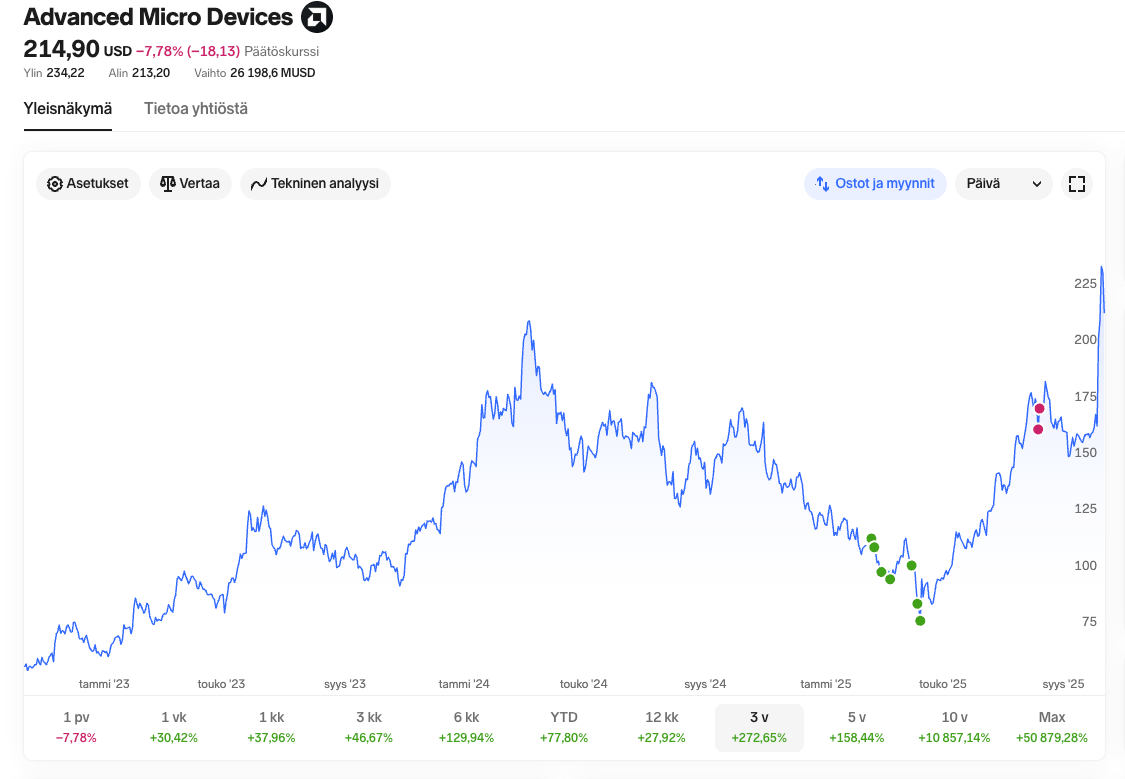Click the tammi '24 axis label
Screen dimensions: 1125x779
point(464,684)
